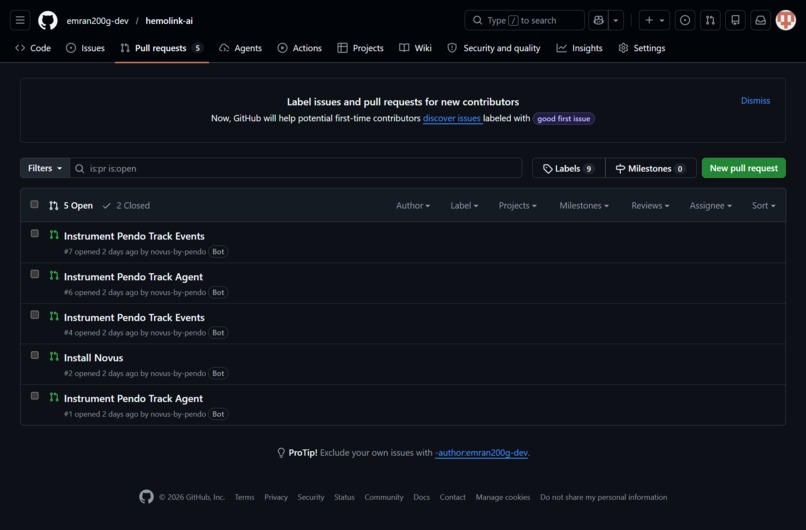Image resolution: width=806 pixels, height=530 pixels.
Task: Open PR #4 Instrument Pendo Track Events
Action: point(134,317)
